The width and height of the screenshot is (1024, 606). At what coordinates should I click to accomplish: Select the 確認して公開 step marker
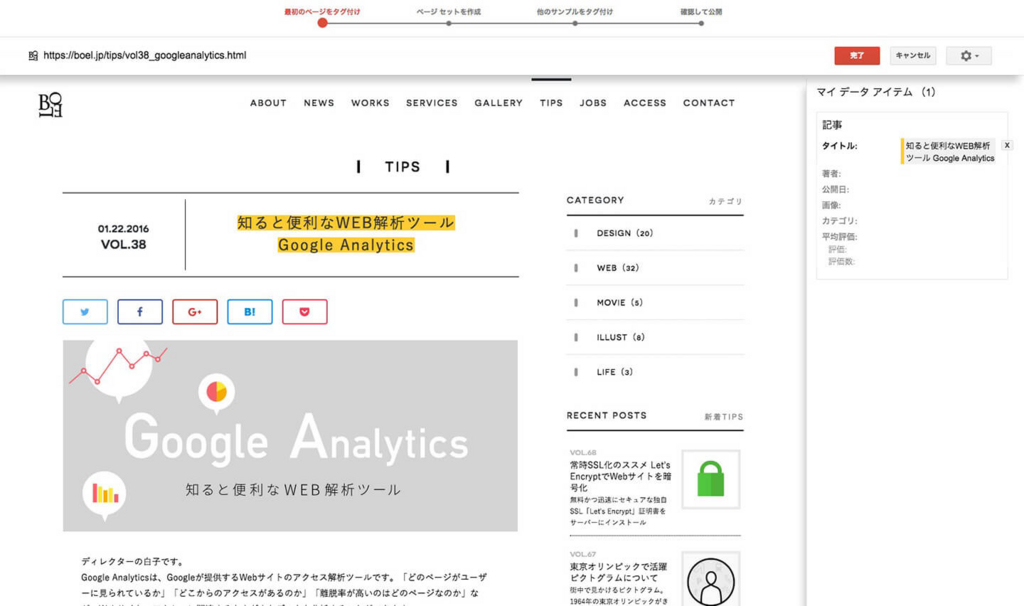[x=701, y=24]
